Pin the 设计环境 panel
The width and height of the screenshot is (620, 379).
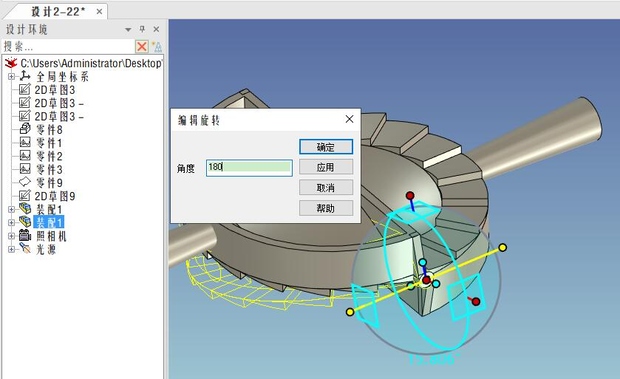tap(142, 29)
